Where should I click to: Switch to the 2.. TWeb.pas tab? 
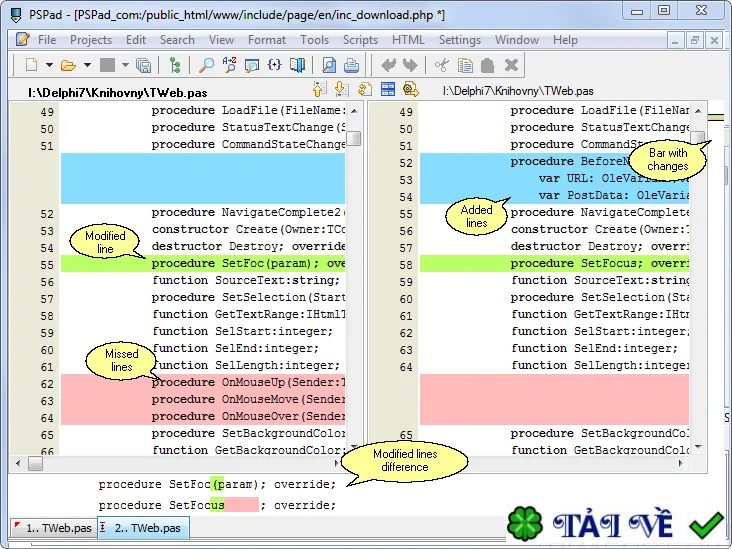click(x=143, y=528)
